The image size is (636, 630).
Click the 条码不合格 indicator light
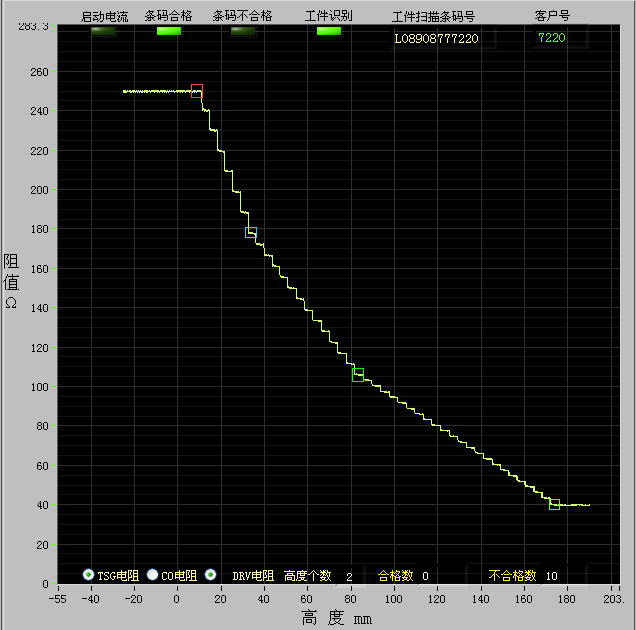(243, 31)
